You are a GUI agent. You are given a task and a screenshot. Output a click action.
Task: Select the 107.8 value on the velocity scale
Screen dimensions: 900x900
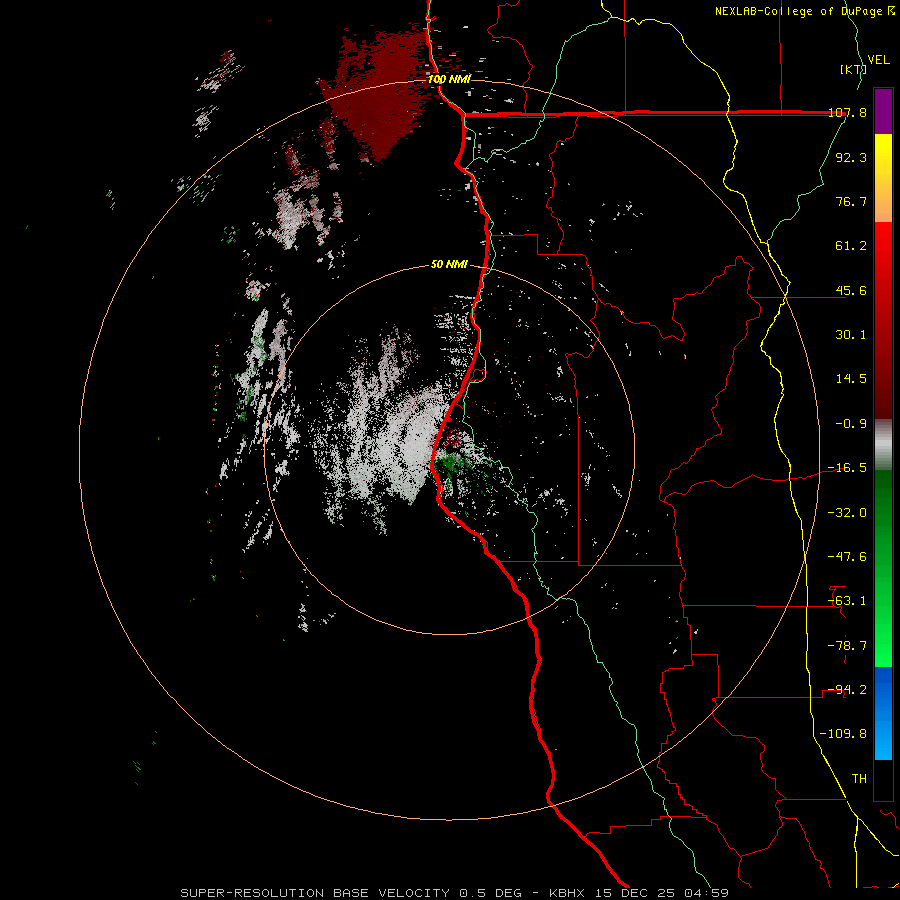point(847,112)
